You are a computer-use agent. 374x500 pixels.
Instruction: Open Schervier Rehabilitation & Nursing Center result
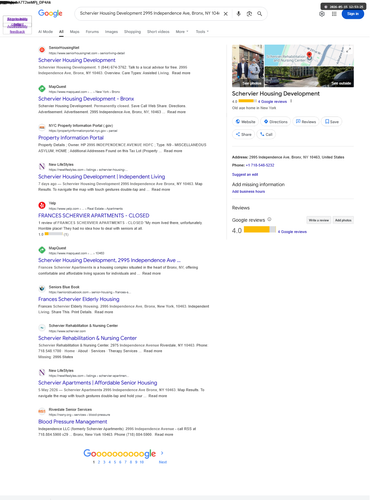pos(87,338)
